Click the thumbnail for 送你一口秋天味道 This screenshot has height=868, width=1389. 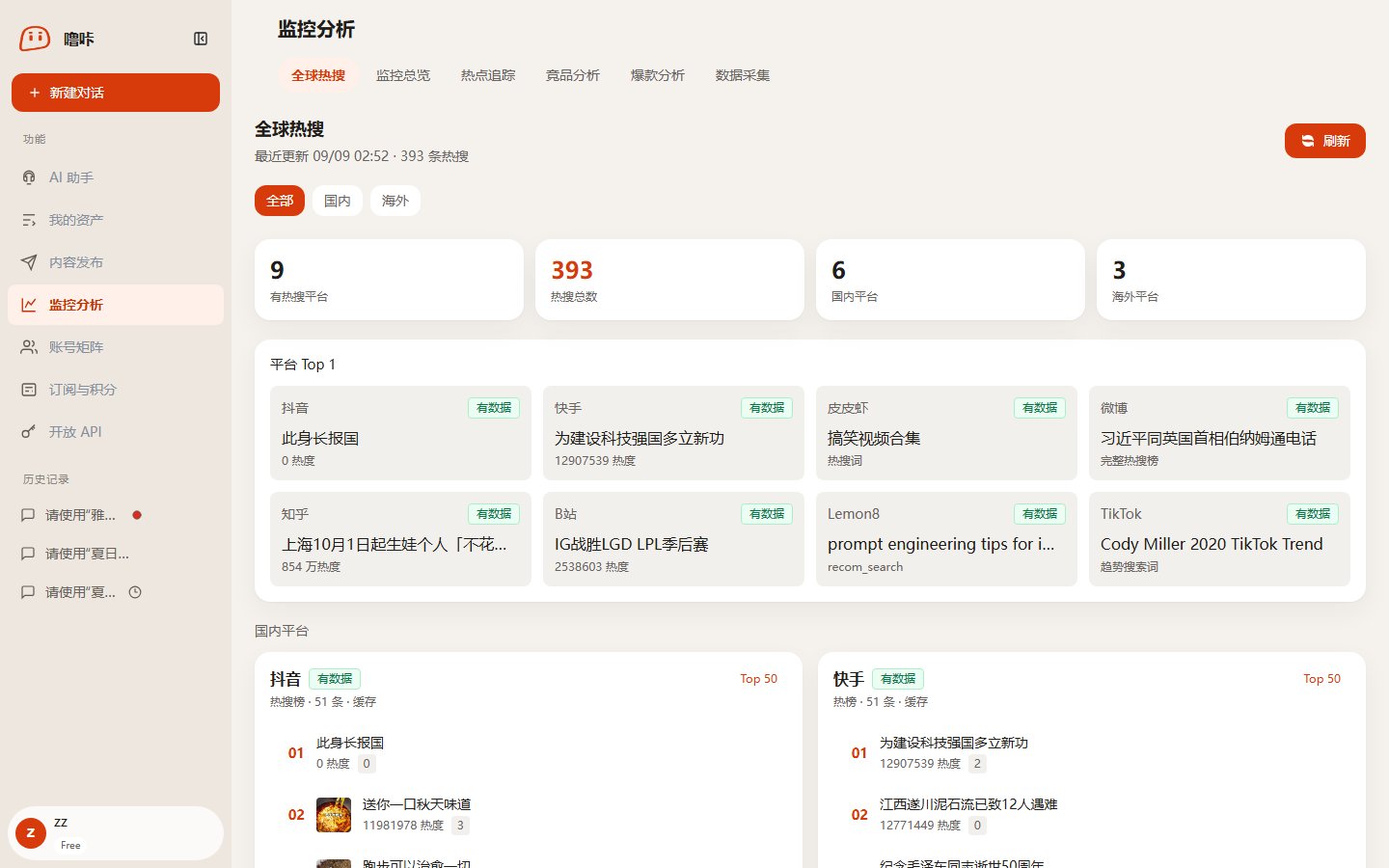pyautogui.click(x=334, y=815)
